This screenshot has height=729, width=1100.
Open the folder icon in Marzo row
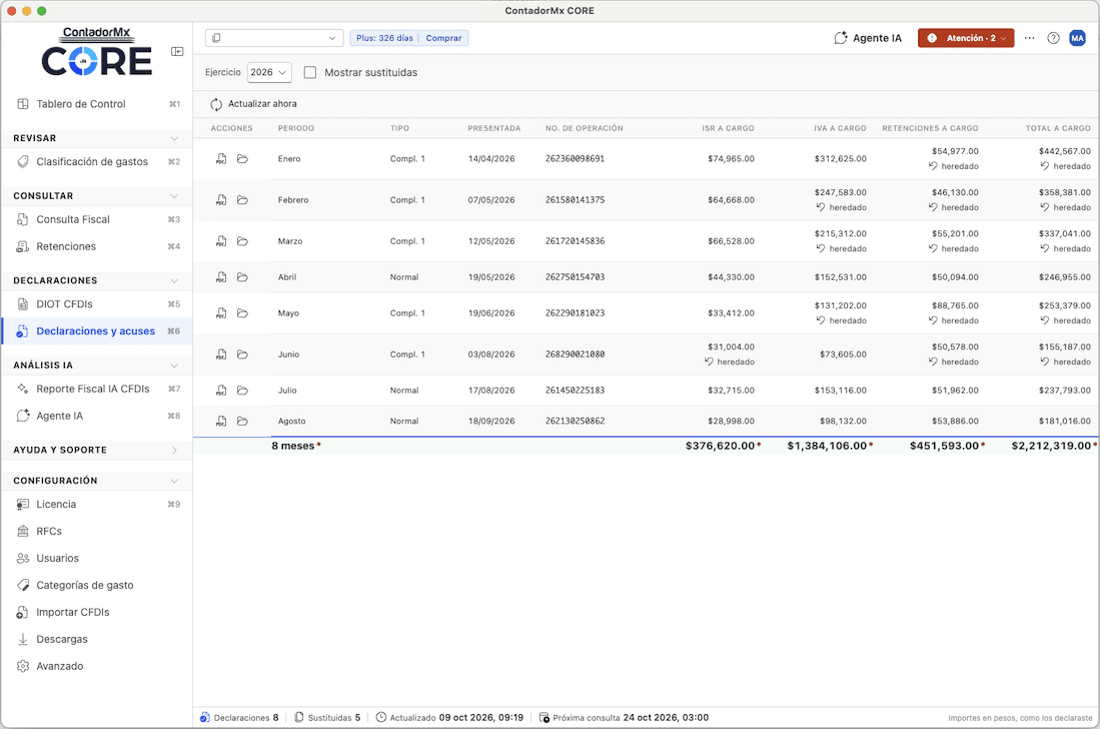coord(242,241)
